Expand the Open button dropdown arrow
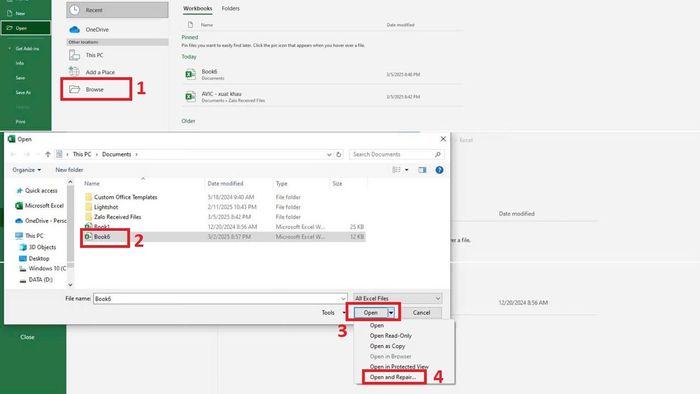Image resolution: width=700 pixels, height=394 pixels. [x=391, y=313]
